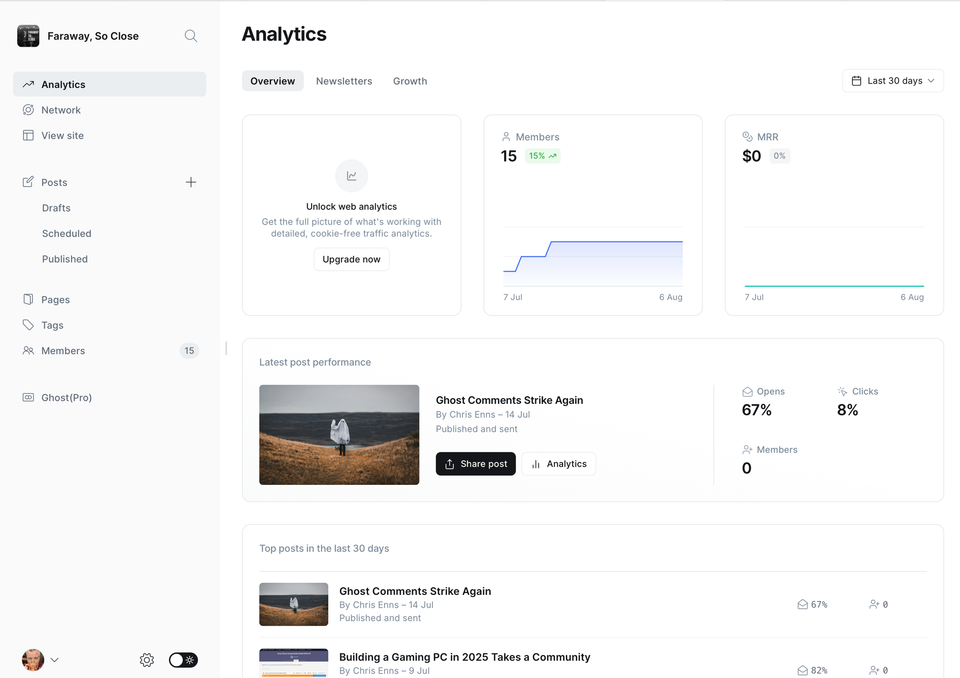Click the Ghost(Pro) sidebar icon
The image size is (960, 678).
coord(28,397)
